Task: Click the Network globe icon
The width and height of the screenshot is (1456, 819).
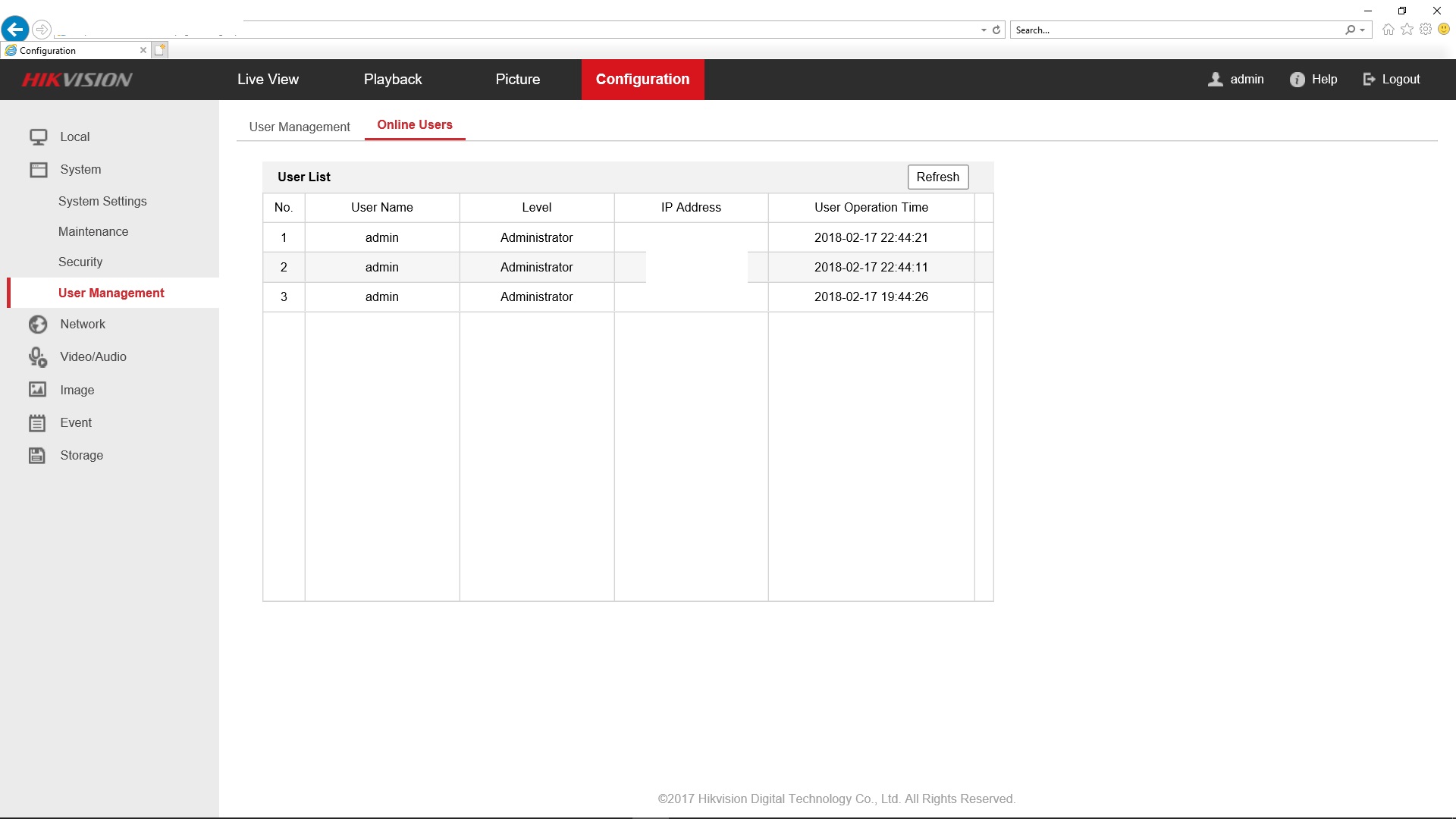Action: pos(38,325)
